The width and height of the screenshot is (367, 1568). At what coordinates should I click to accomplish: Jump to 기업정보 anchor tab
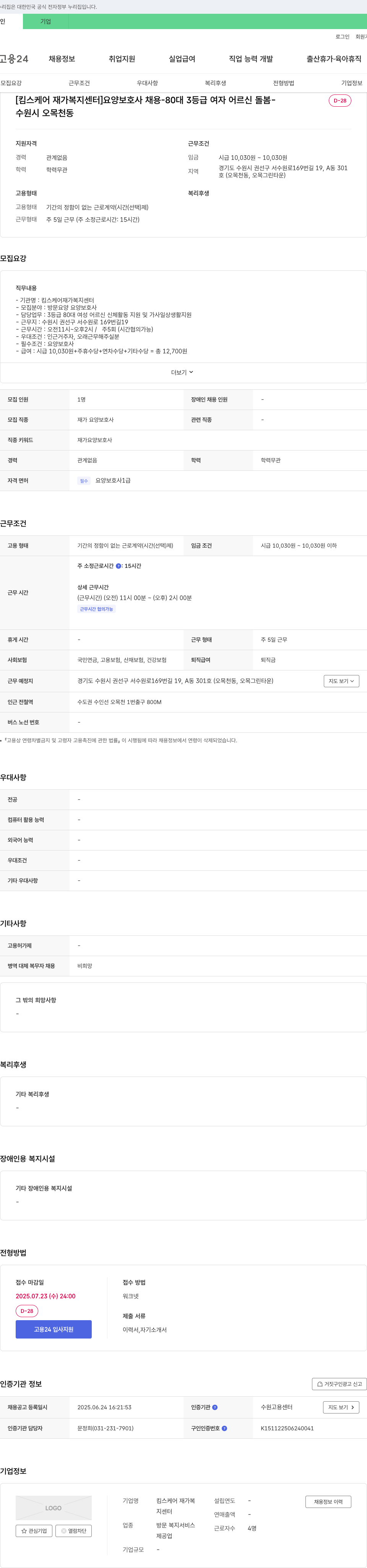pyautogui.click(x=352, y=83)
